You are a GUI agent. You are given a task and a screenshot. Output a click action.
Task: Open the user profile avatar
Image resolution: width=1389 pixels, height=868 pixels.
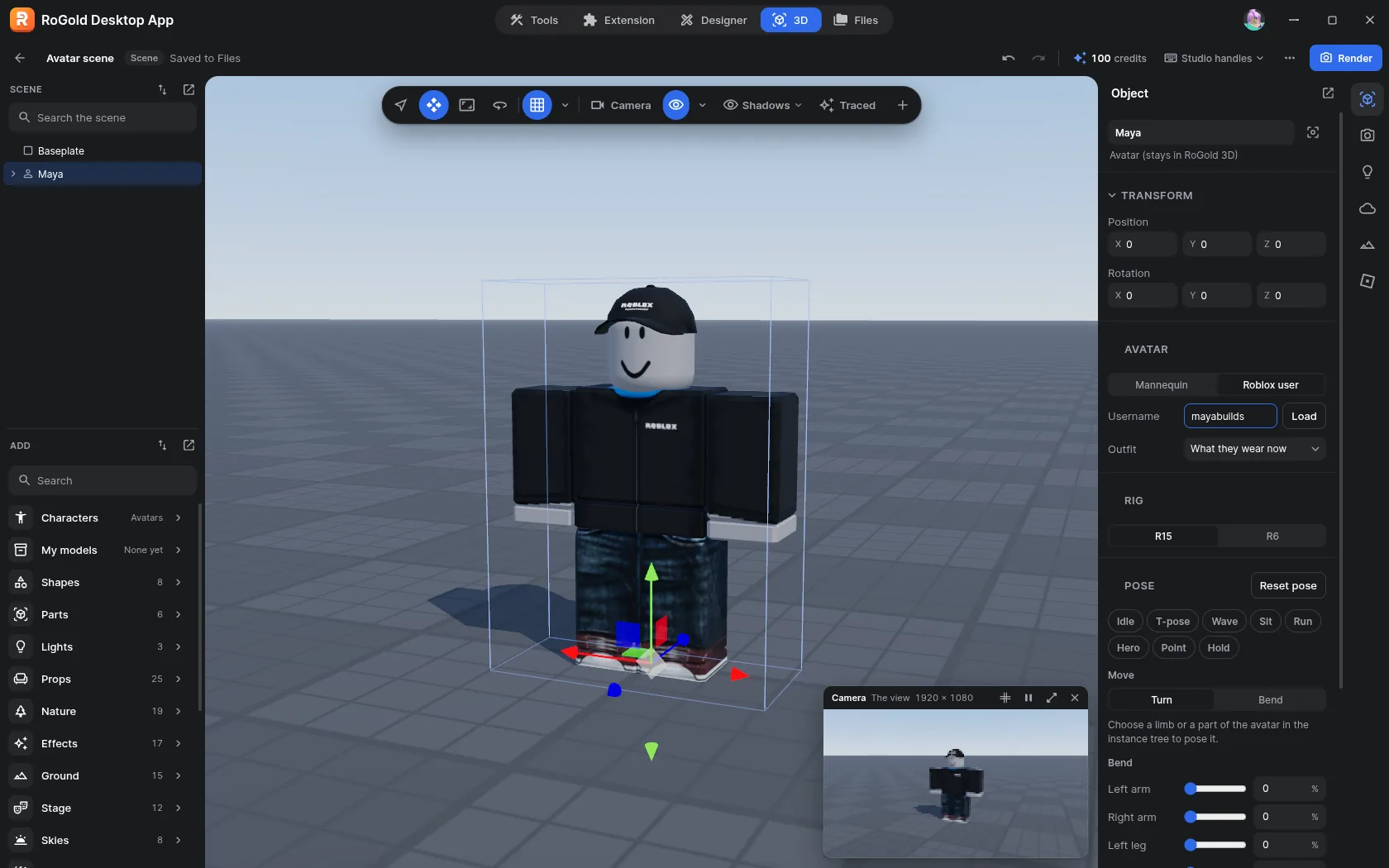(1254, 20)
